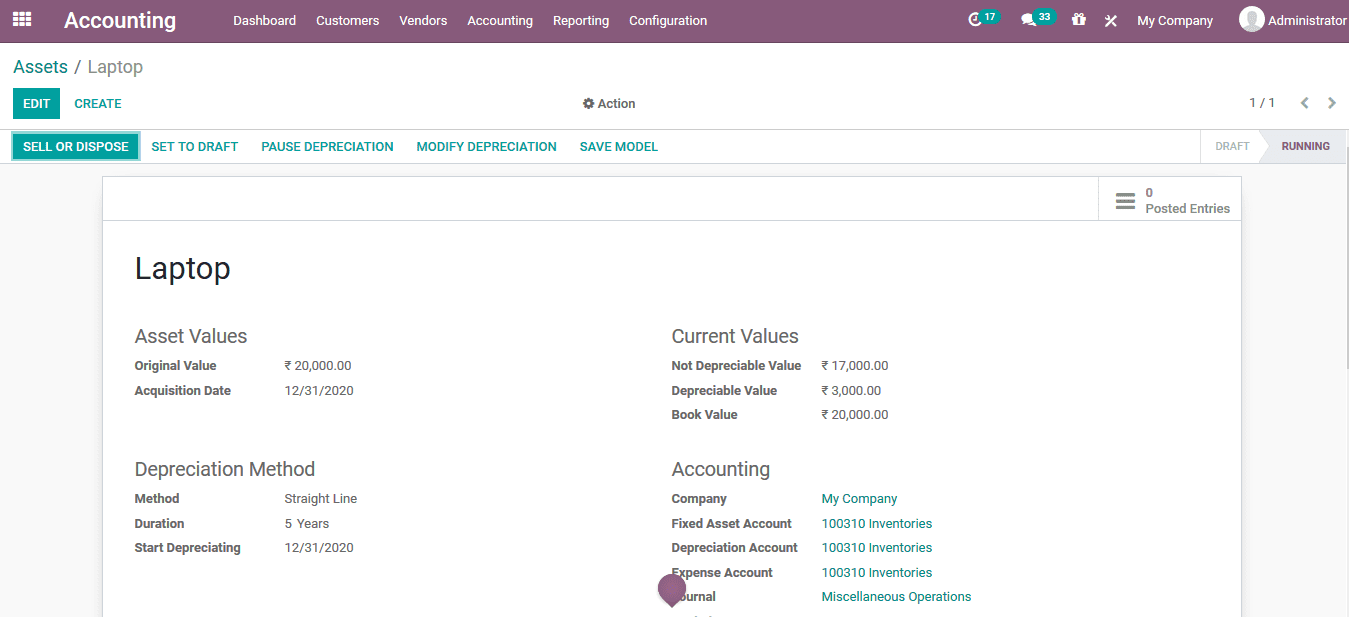Click the EDIT button
The height and width of the screenshot is (617, 1349).
pyautogui.click(x=36, y=103)
